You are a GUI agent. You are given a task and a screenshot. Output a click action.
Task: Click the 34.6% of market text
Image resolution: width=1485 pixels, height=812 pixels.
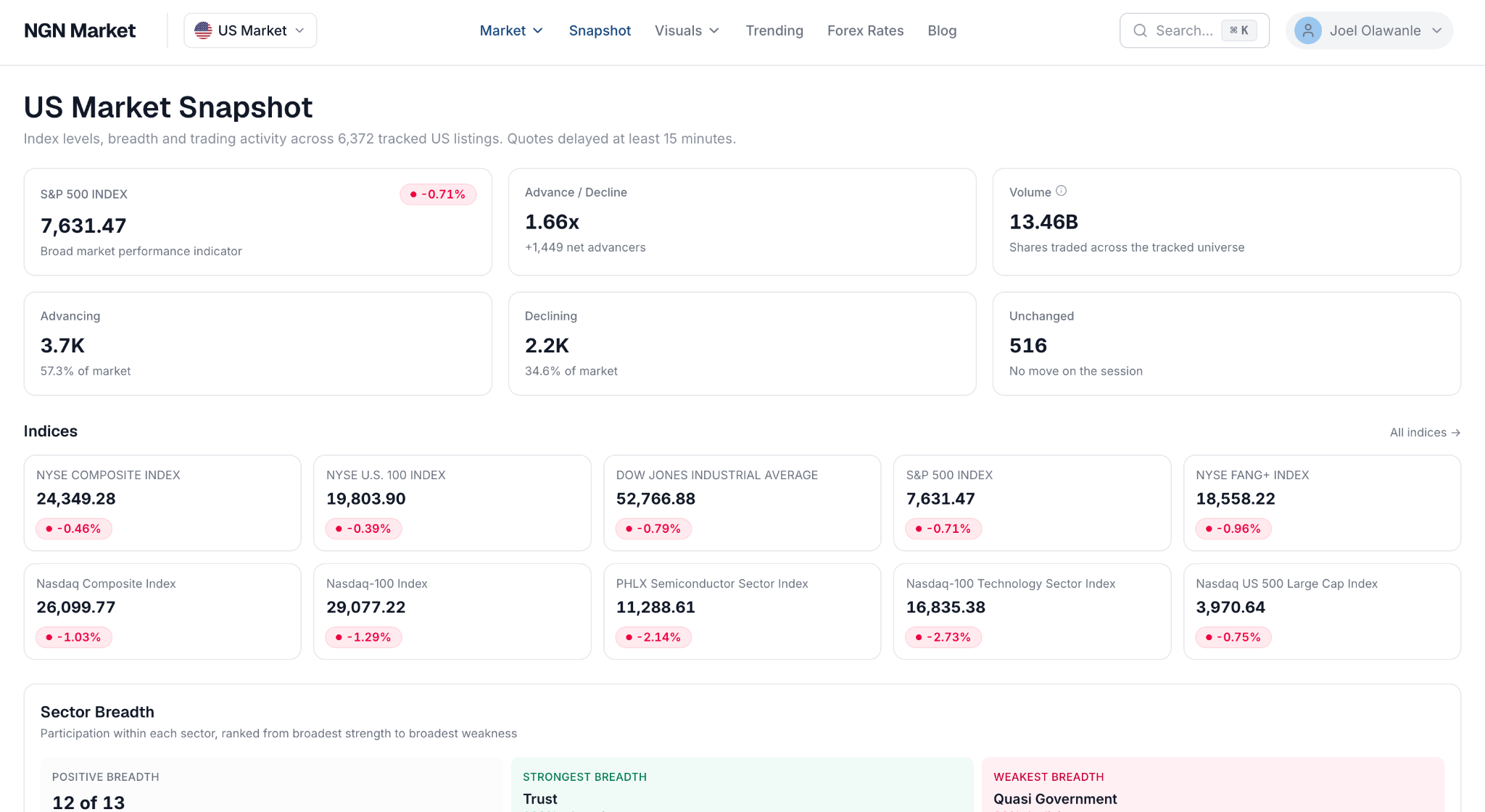(x=571, y=371)
